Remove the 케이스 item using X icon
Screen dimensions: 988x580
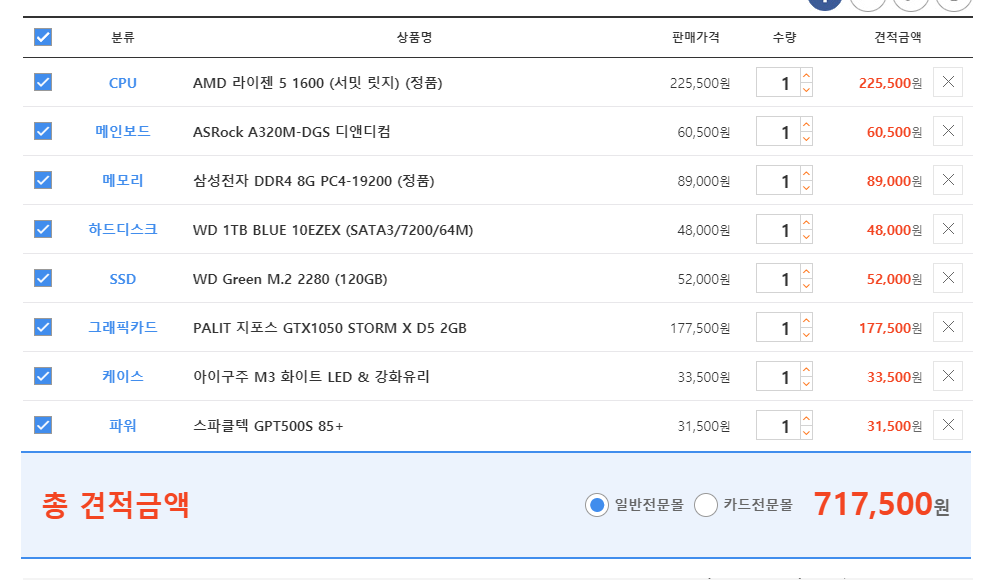pyautogui.click(x=948, y=376)
